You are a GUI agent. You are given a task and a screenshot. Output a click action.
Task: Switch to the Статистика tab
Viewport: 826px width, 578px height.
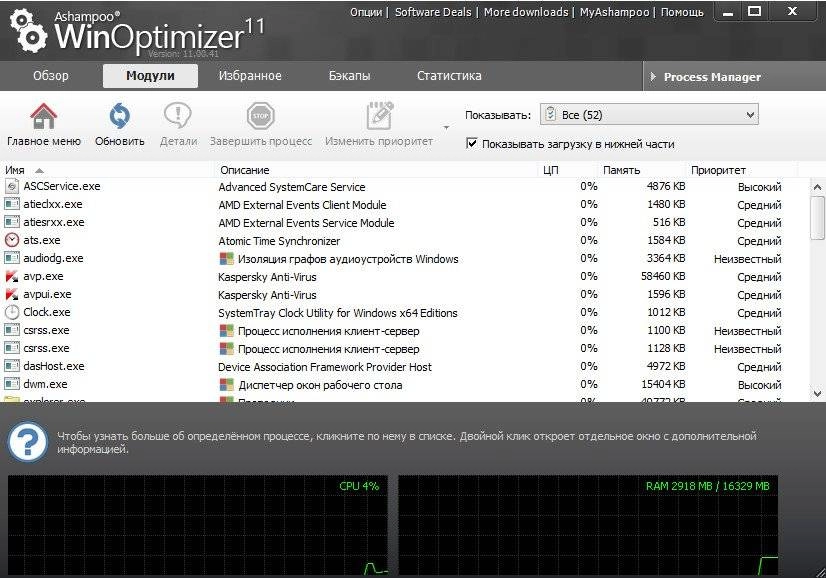449,75
